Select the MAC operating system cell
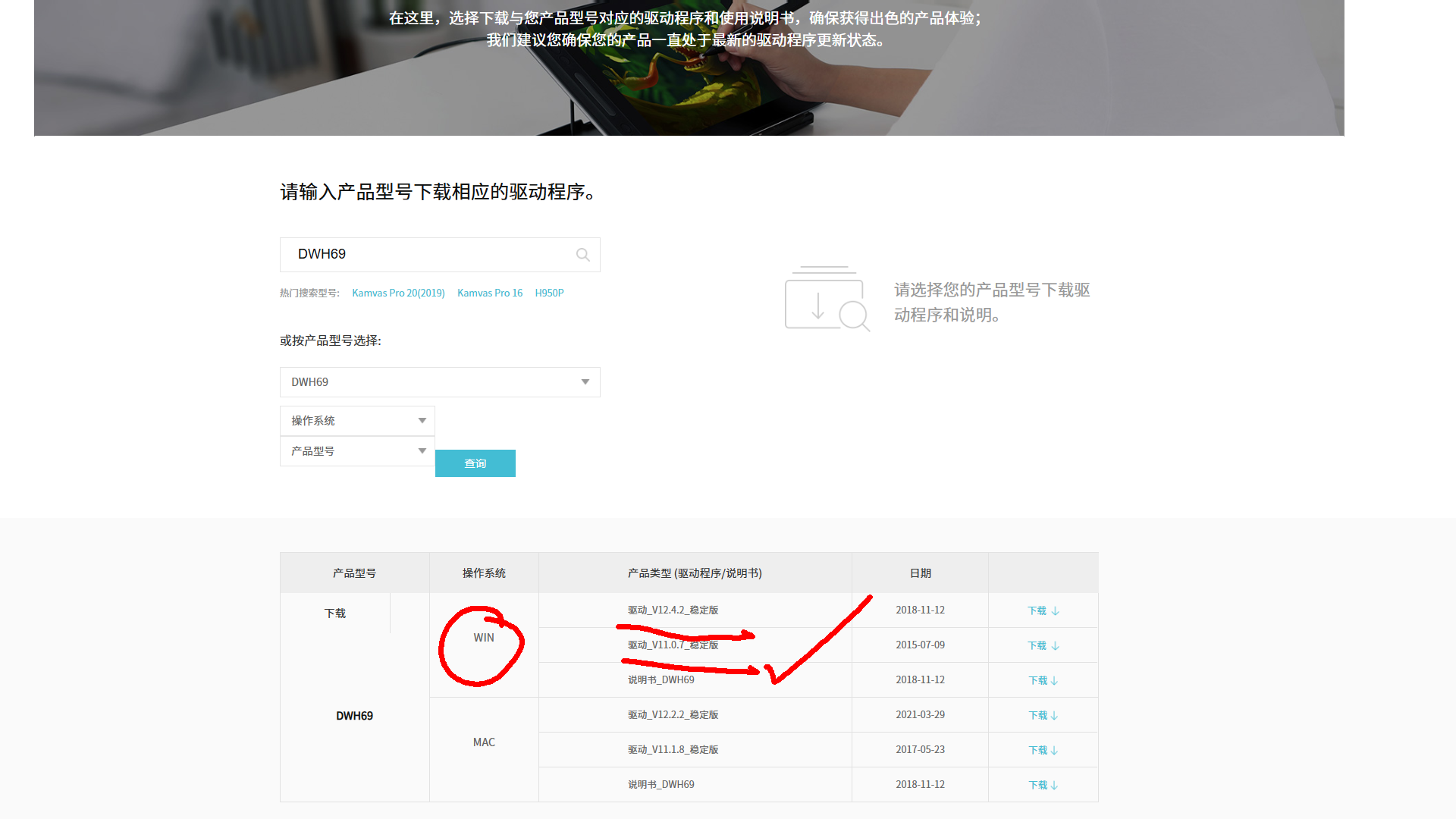This screenshot has width=1456, height=819. point(484,742)
